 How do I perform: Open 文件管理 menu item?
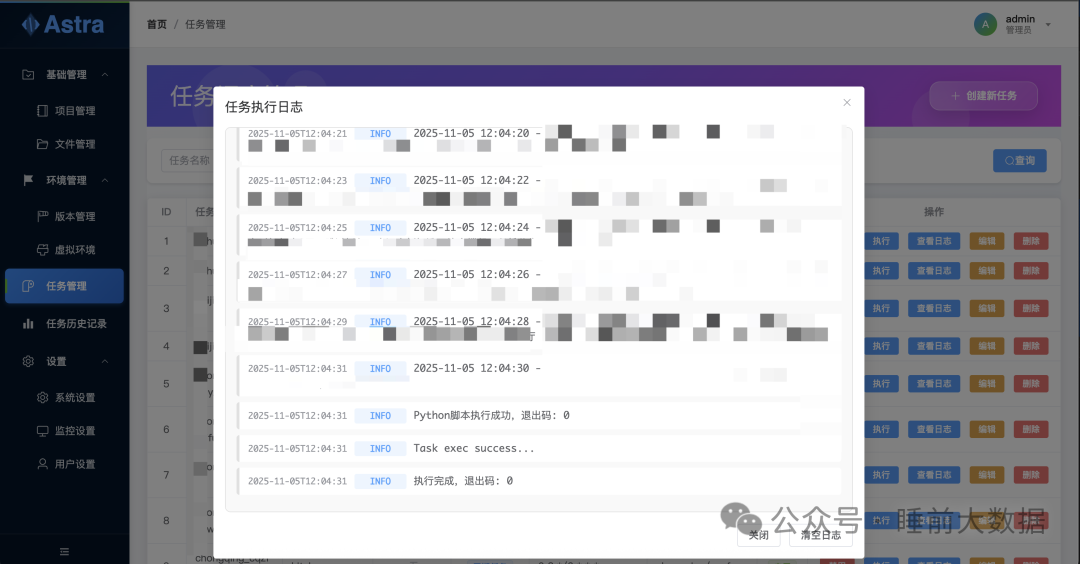tap(64, 144)
